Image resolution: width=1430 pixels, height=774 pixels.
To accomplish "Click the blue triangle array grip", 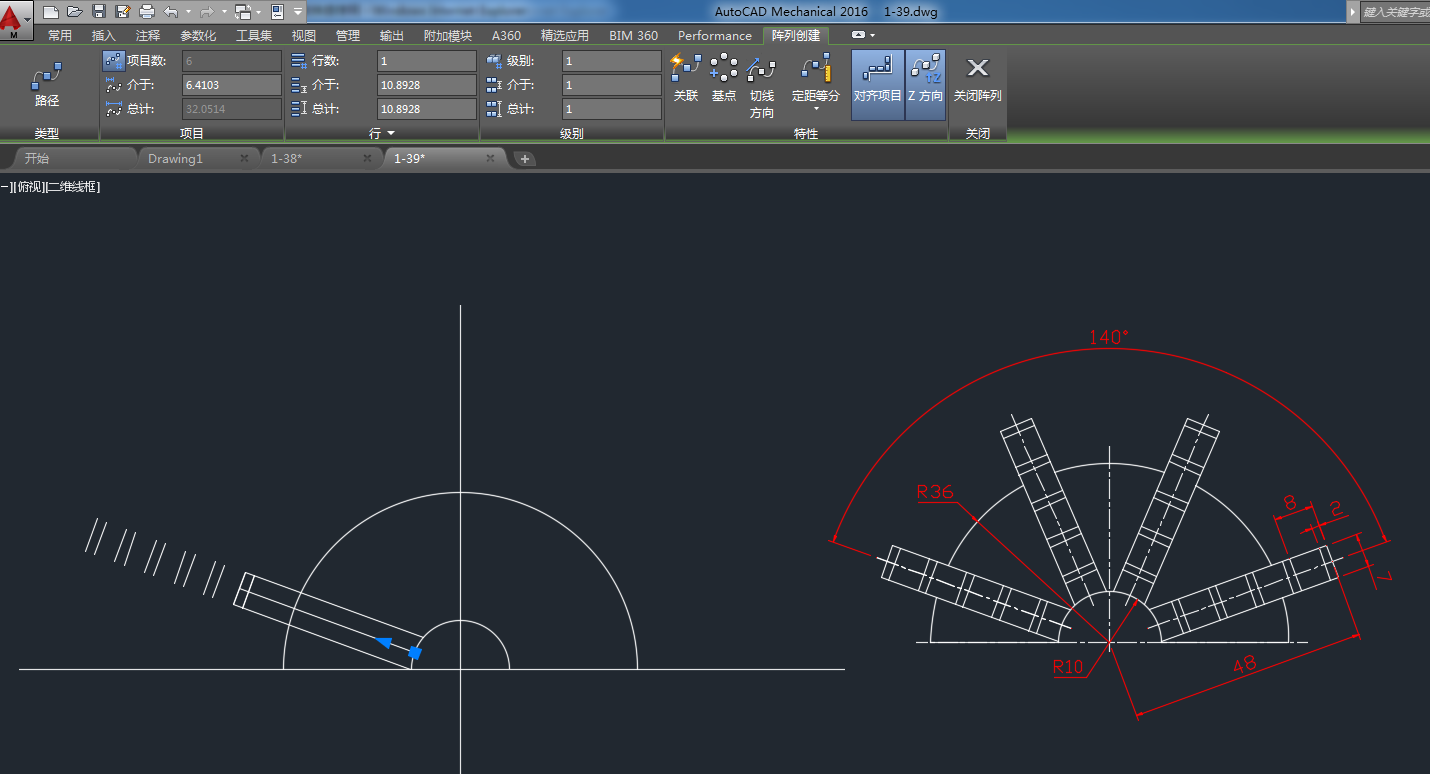I will click(384, 643).
